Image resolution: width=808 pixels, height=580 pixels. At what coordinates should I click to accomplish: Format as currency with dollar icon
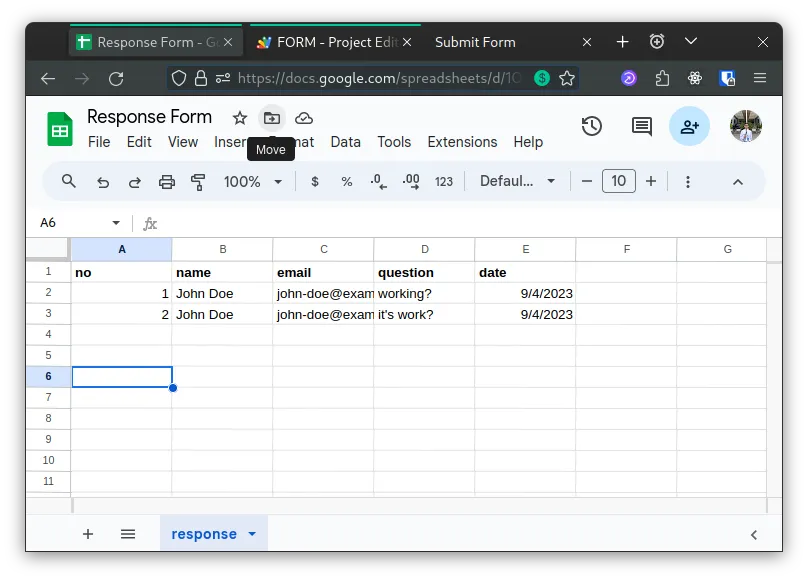pyautogui.click(x=316, y=182)
